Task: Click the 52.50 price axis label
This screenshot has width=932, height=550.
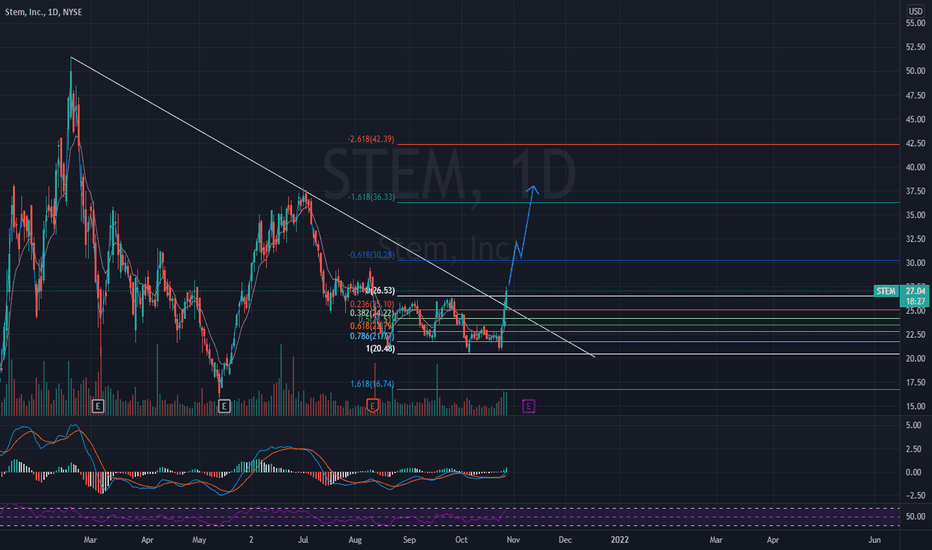Action: click(915, 47)
